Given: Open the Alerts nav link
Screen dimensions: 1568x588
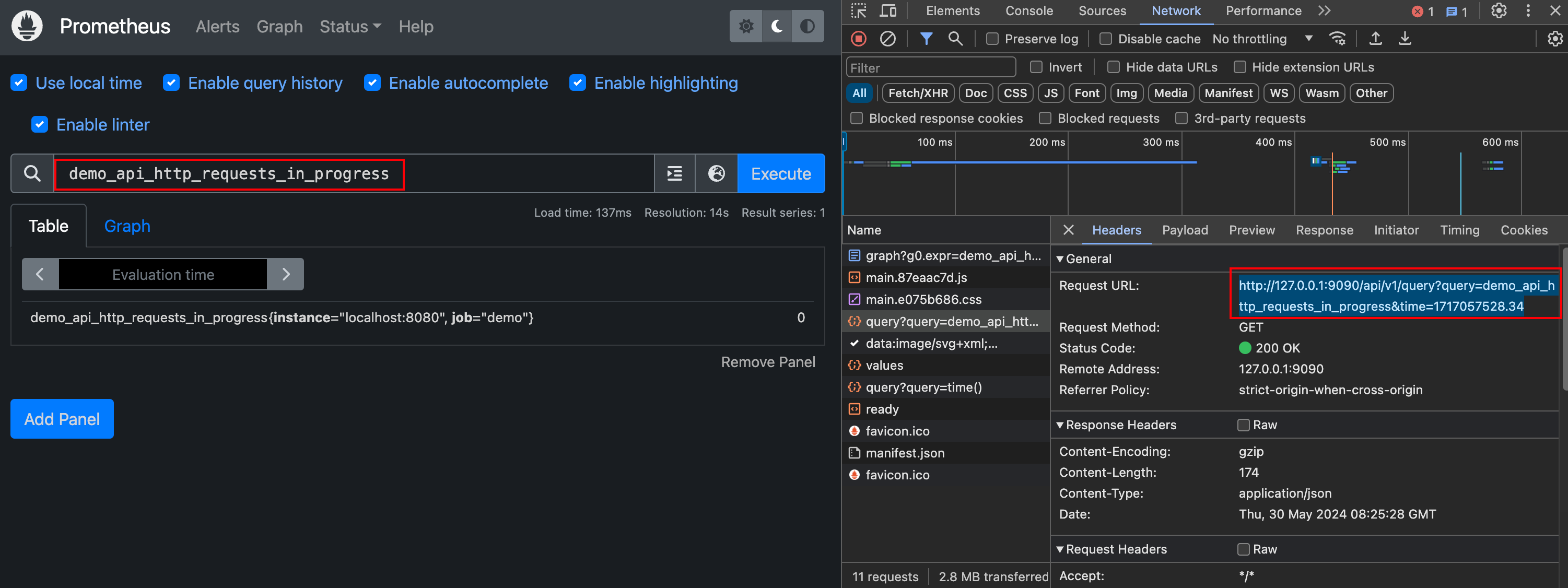Looking at the screenshot, I should coord(217,27).
